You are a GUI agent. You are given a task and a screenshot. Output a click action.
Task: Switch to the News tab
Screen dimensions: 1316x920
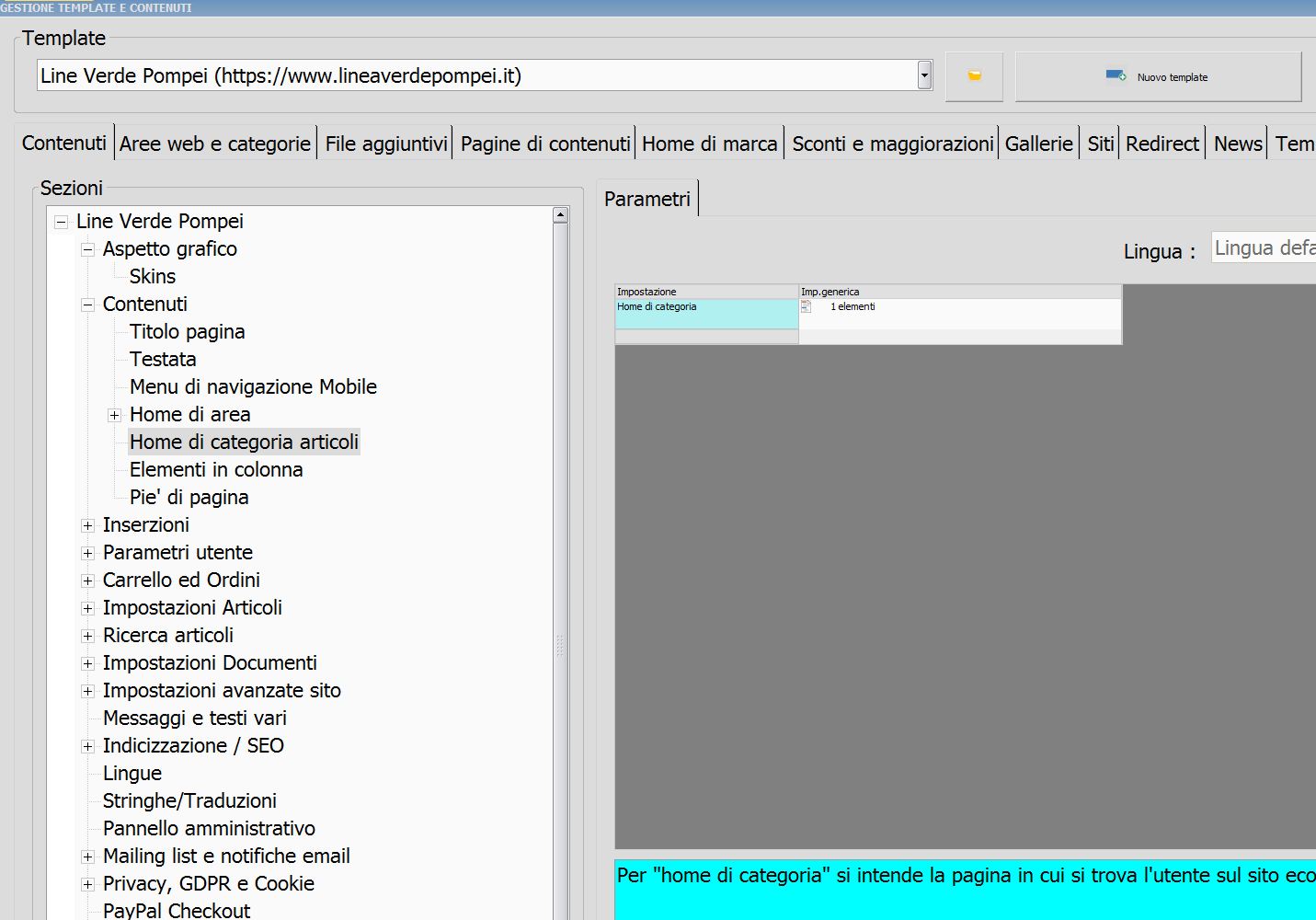pyautogui.click(x=1238, y=144)
